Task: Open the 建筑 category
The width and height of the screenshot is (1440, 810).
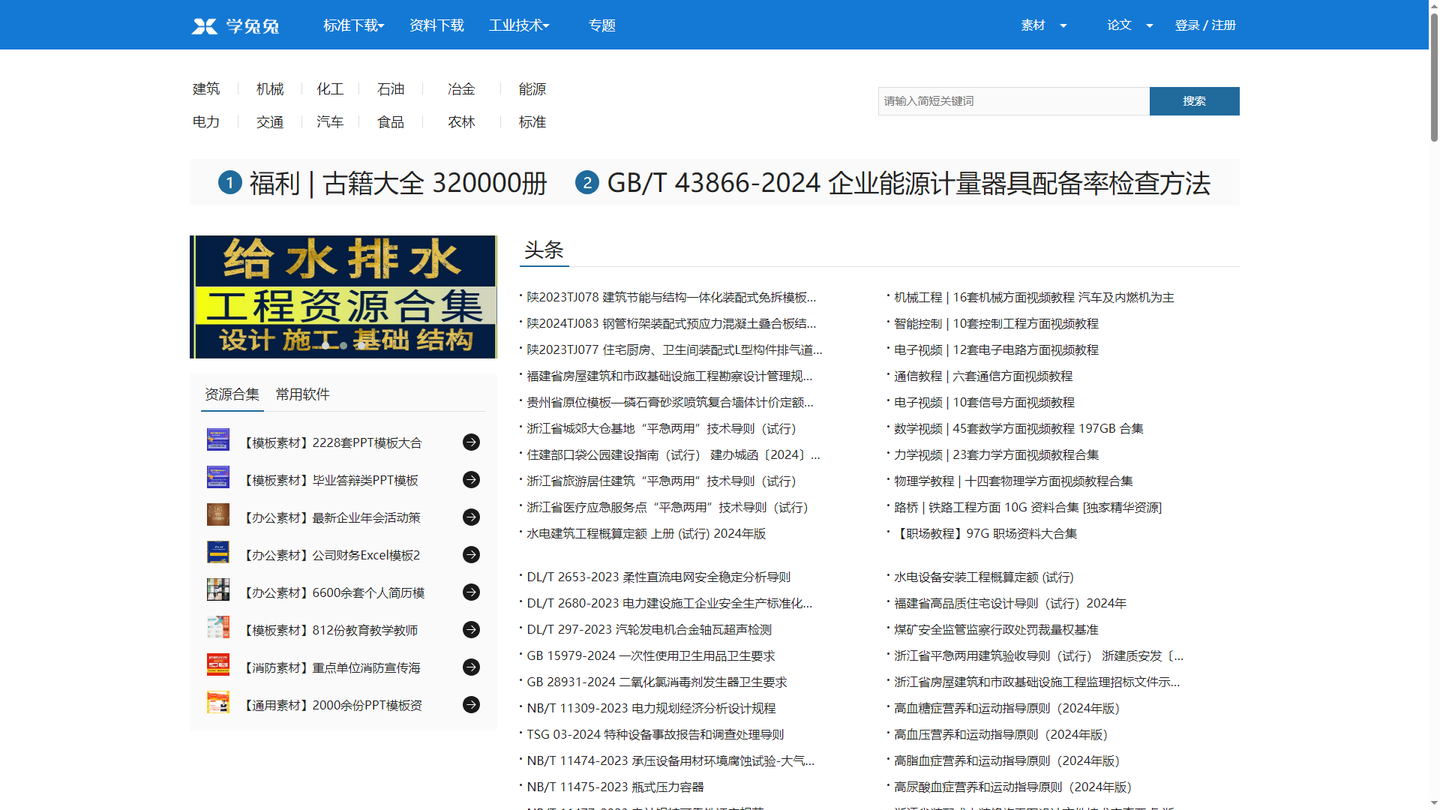Action: 206,89
